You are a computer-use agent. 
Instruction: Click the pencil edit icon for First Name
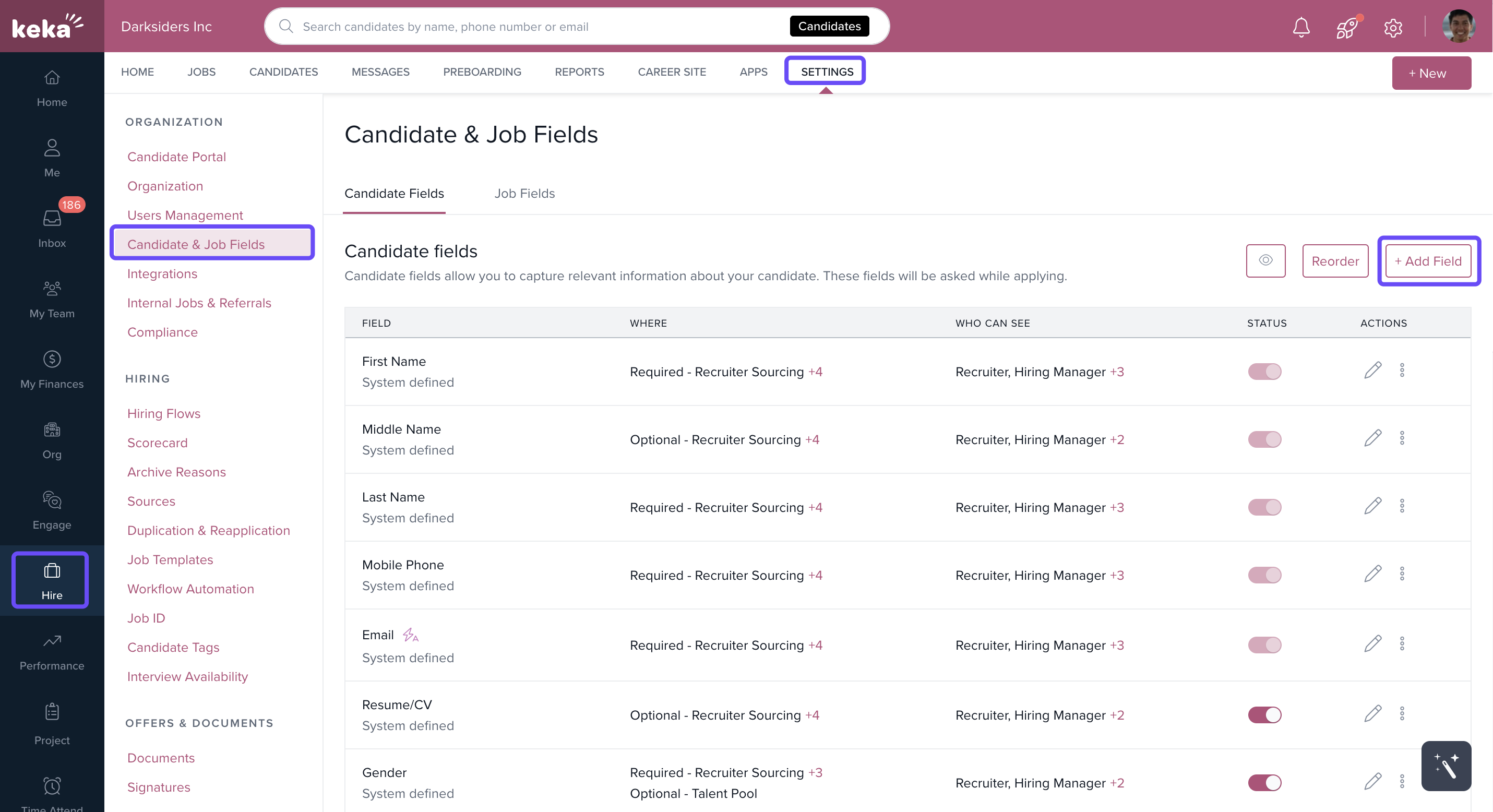(x=1372, y=371)
